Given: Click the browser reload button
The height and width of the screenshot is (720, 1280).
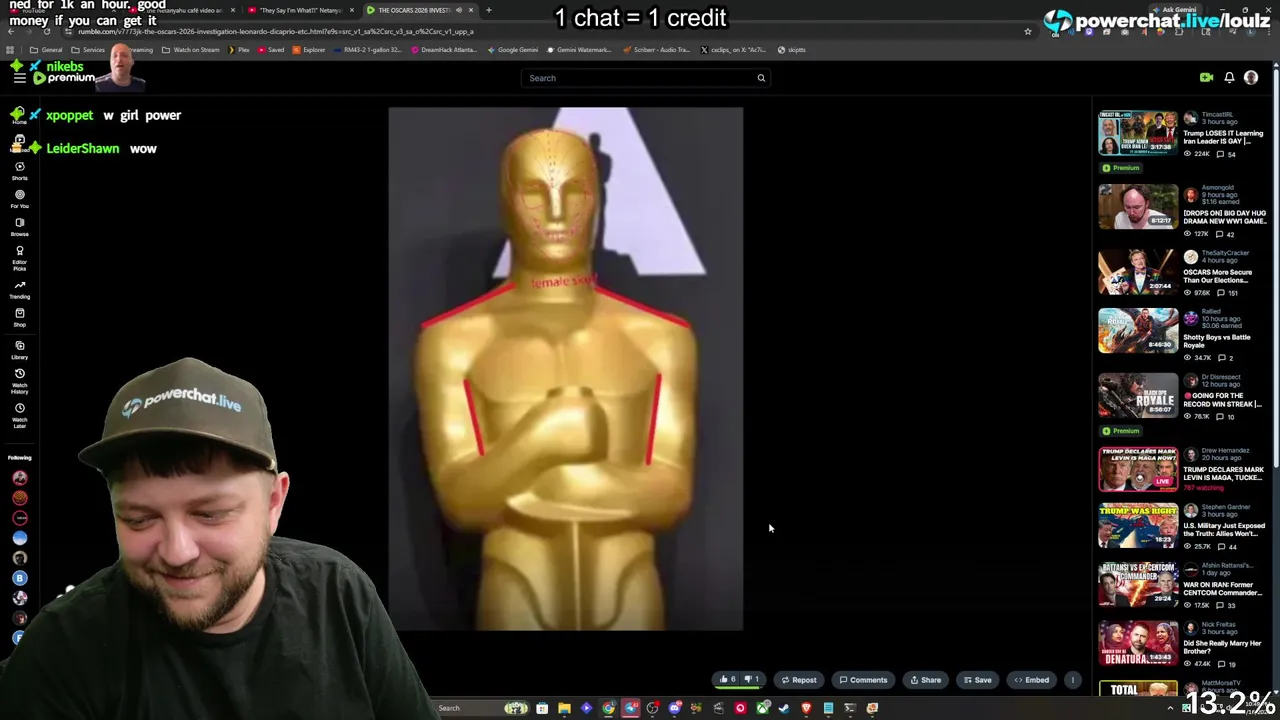Looking at the screenshot, I should 46,32.
